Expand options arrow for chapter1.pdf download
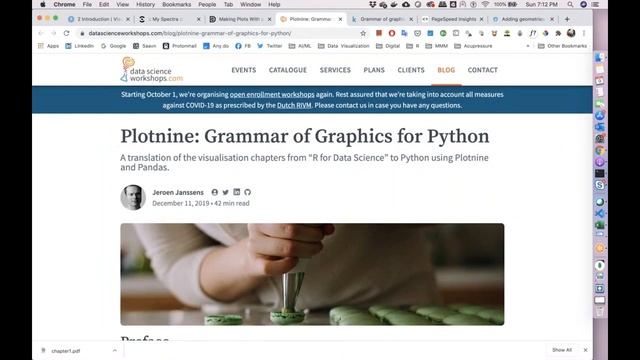This screenshot has height=360, width=640. [x=115, y=351]
